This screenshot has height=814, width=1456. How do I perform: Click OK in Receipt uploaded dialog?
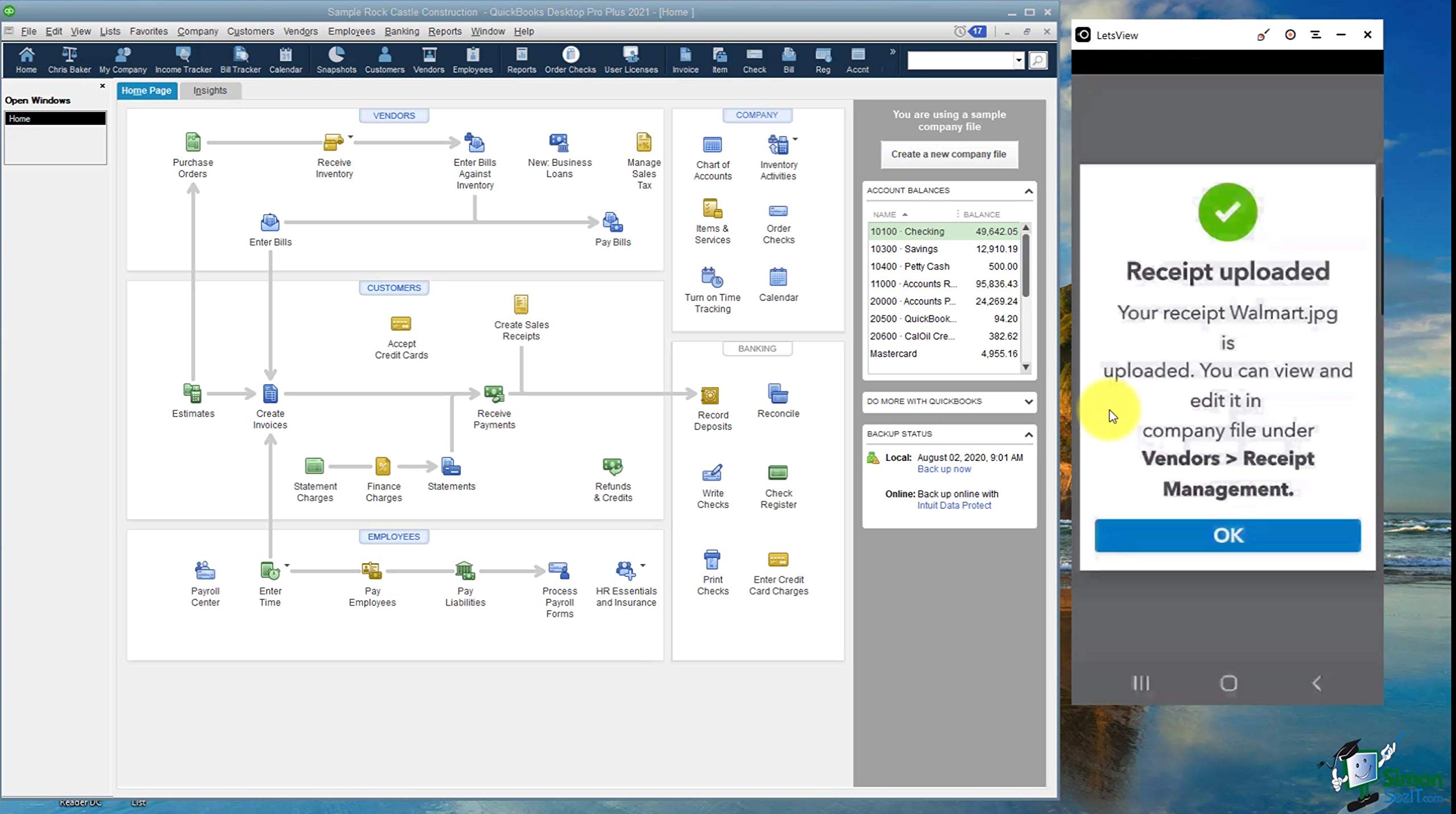pyautogui.click(x=1227, y=535)
